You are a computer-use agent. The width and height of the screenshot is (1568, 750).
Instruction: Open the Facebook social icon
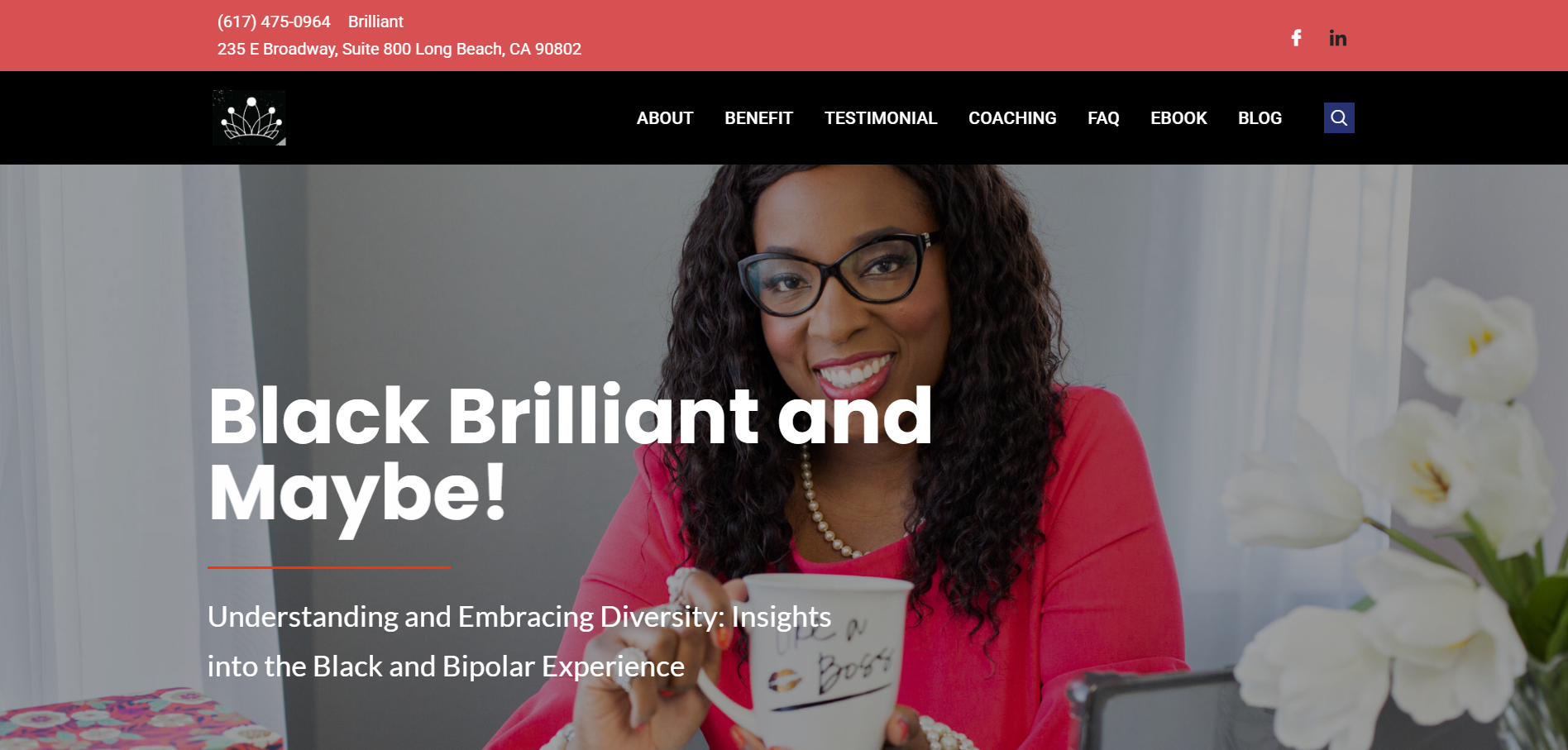pyautogui.click(x=1296, y=38)
